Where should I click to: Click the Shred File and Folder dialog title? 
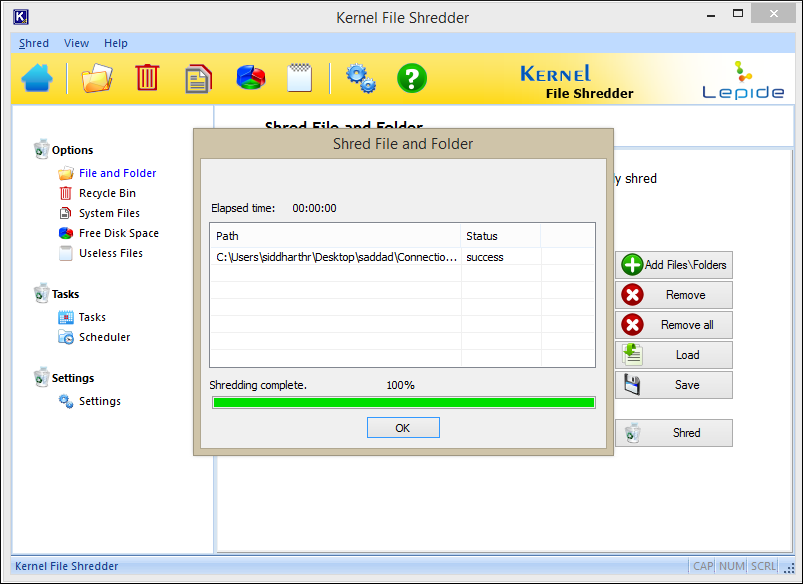click(x=403, y=144)
